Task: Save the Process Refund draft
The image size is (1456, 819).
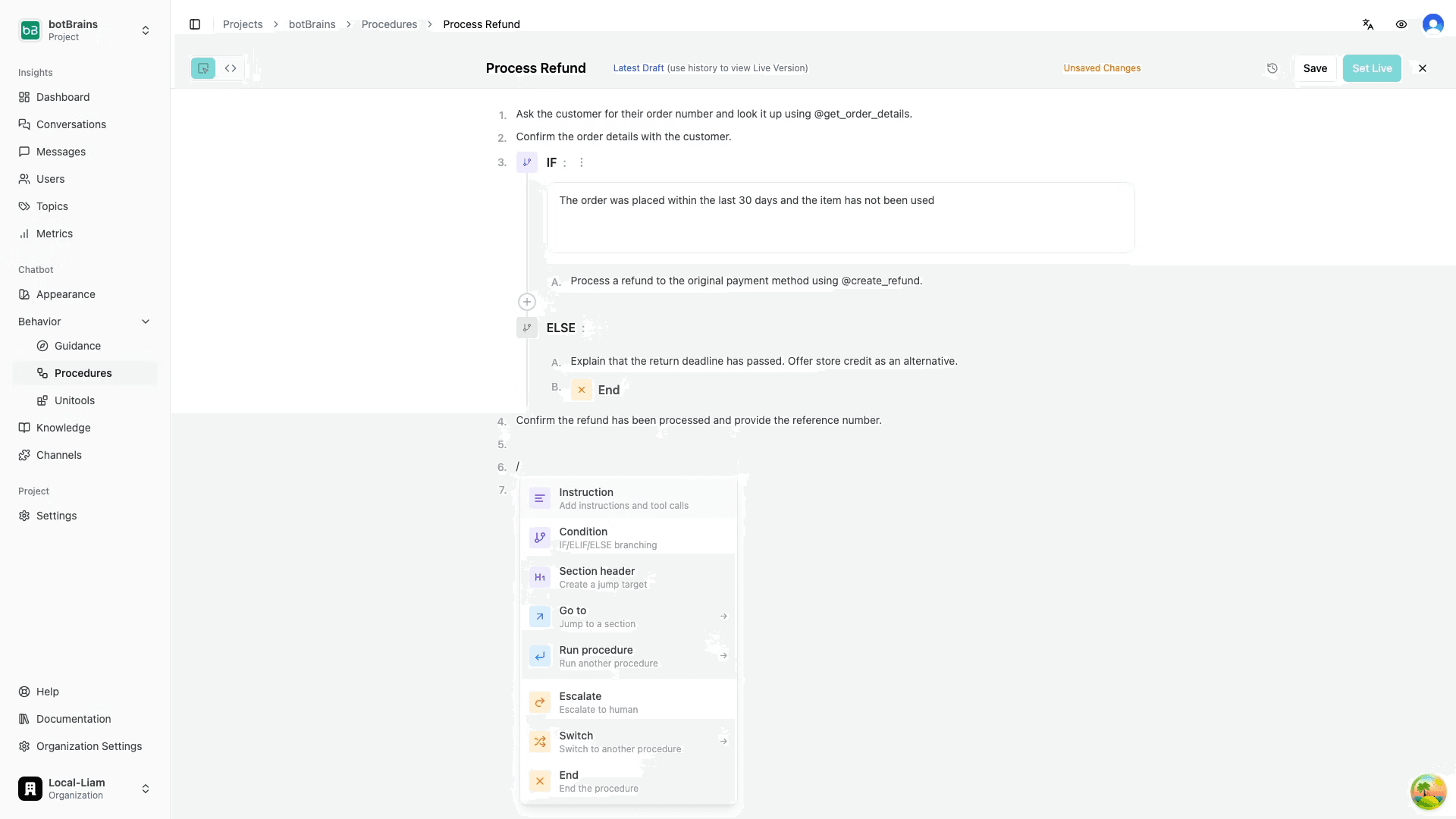Action: pos(1316,68)
